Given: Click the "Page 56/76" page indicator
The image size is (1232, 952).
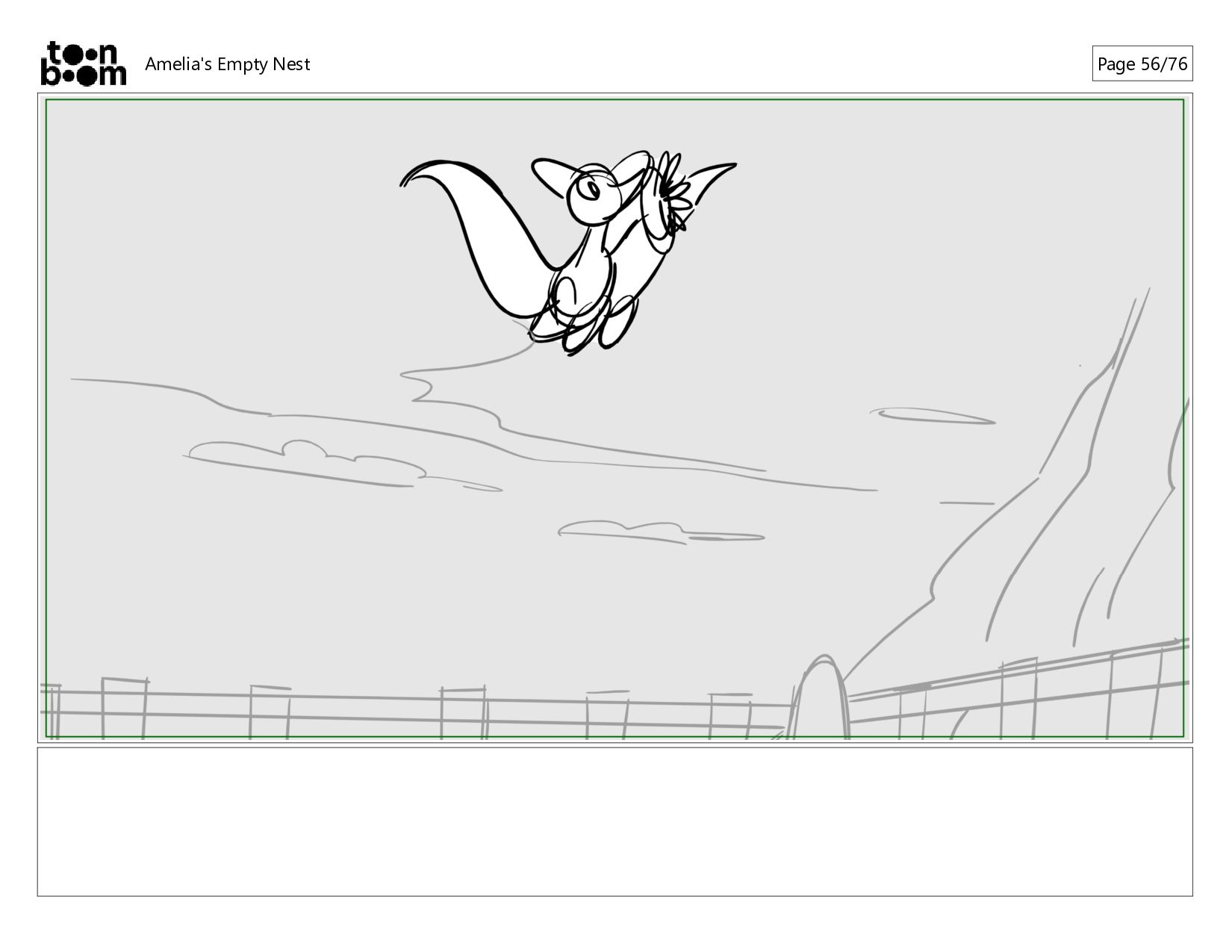Looking at the screenshot, I should point(1142,64).
